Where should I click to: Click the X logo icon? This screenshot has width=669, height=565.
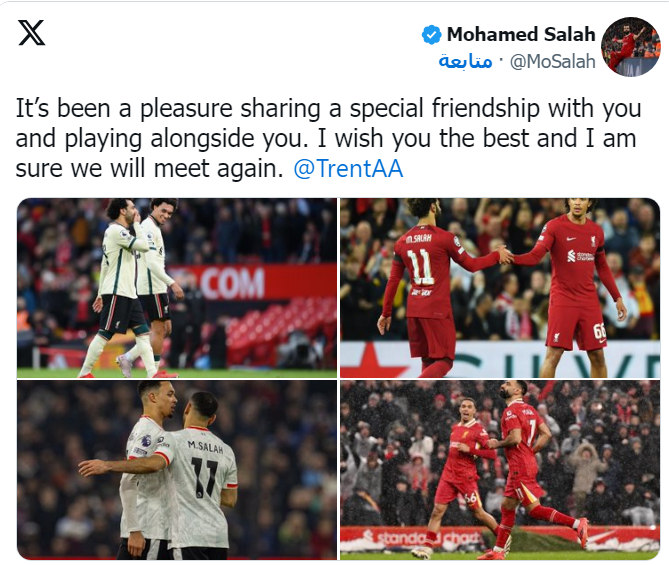click(x=32, y=33)
